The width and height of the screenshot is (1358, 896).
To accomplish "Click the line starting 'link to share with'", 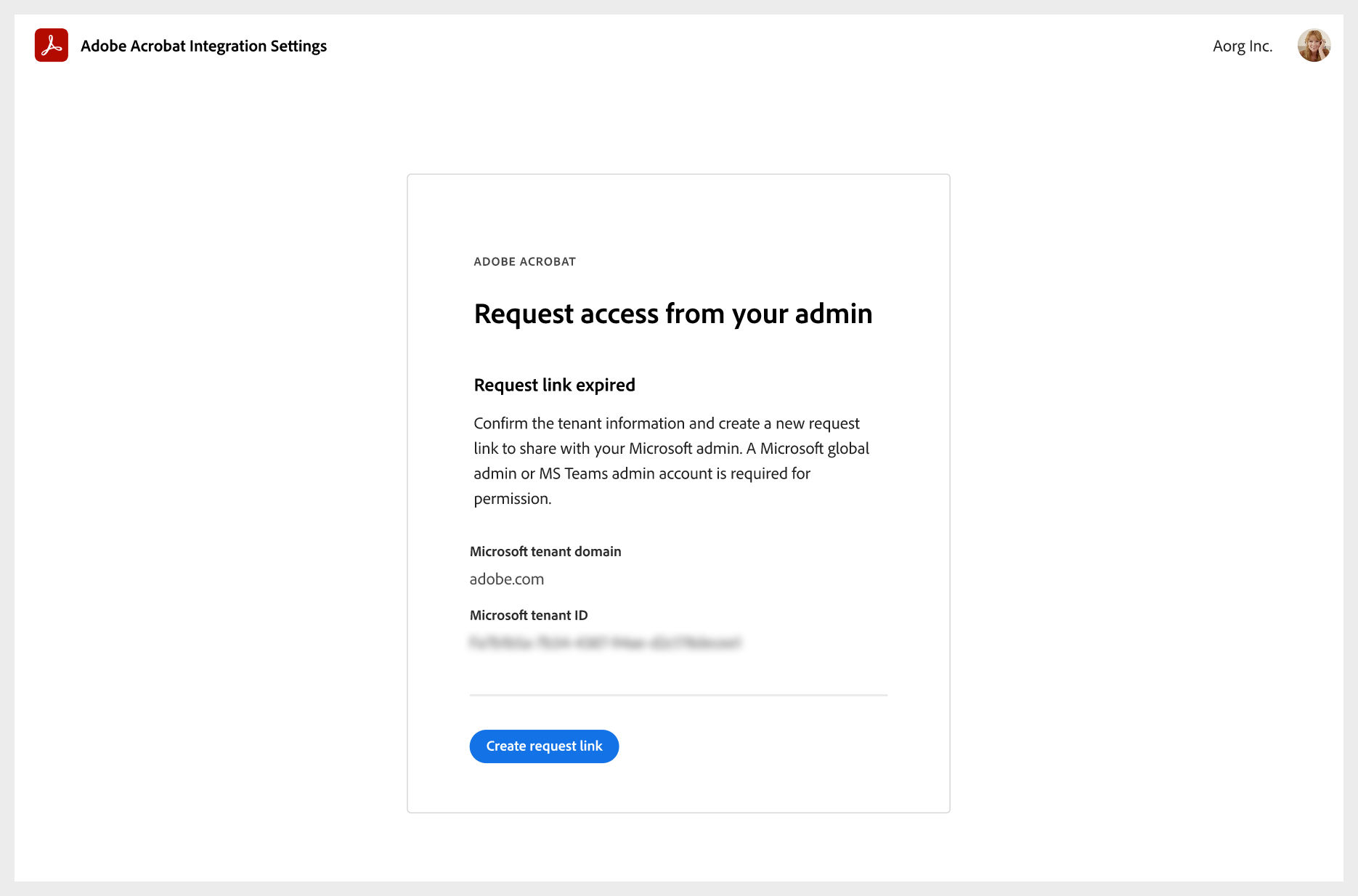I will pos(671,448).
